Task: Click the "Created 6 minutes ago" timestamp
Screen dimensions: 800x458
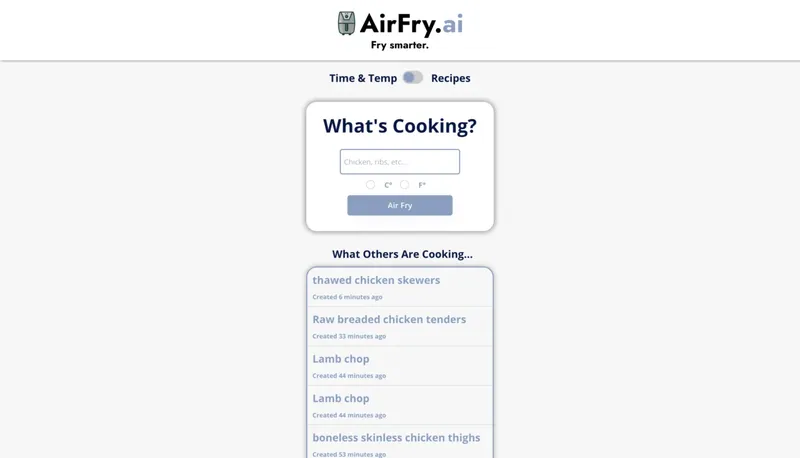Action: tap(347, 297)
